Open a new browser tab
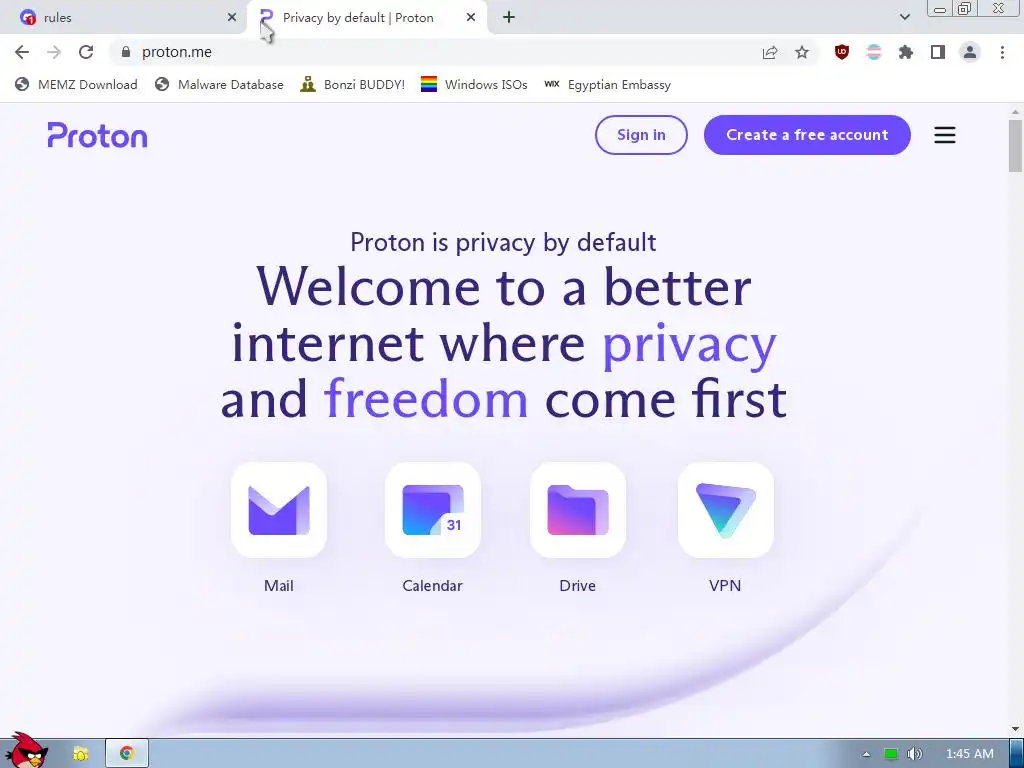Image resolution: width=1024 pixels, height=768 pixels. pyautogui.click(x=509, y=18)
